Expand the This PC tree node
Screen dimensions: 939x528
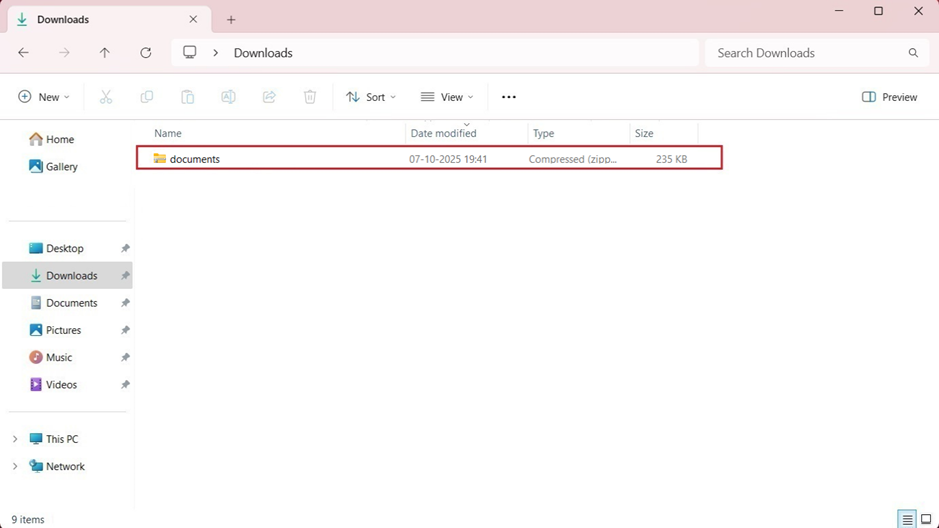(x=15, y=439)
